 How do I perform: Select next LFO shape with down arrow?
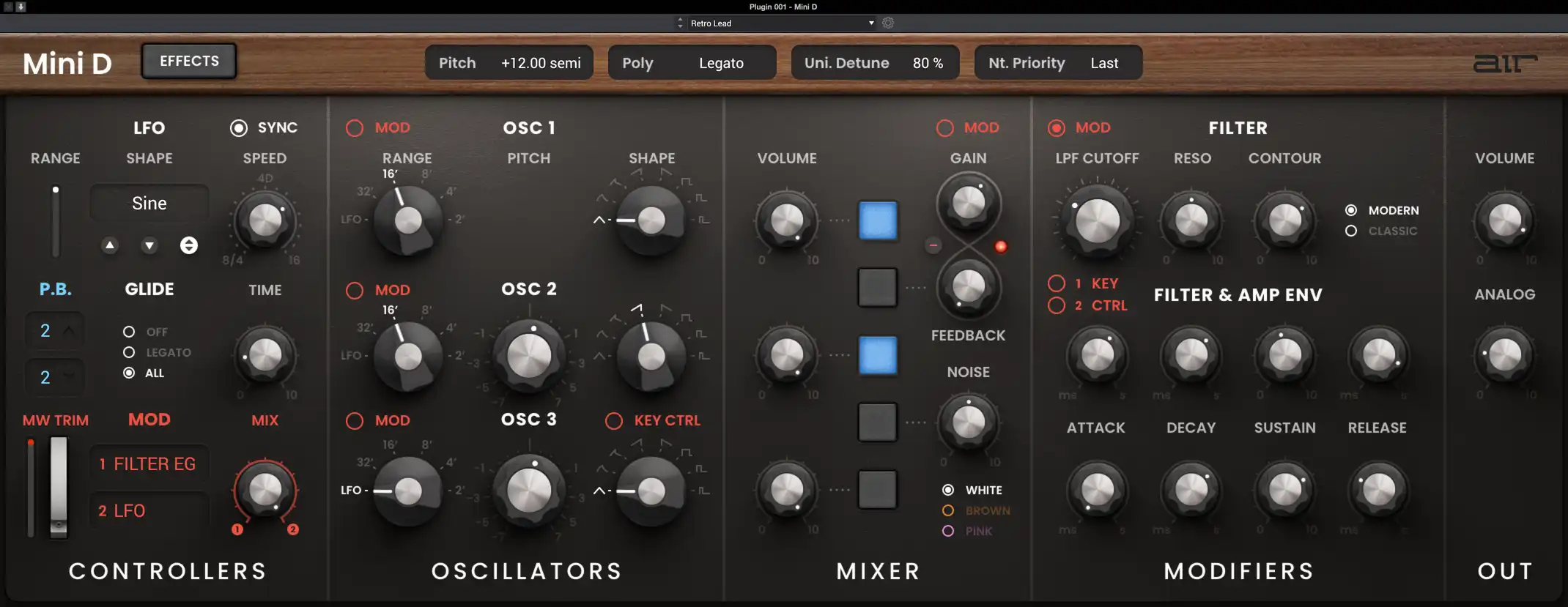point(149,245)
